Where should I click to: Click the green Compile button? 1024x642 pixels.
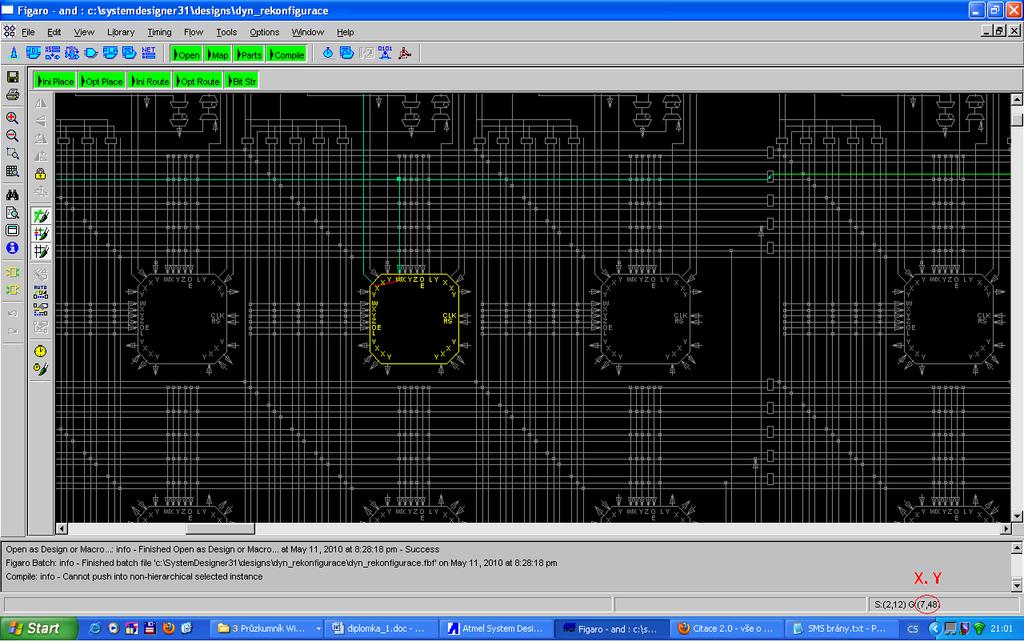pos(287,54)
